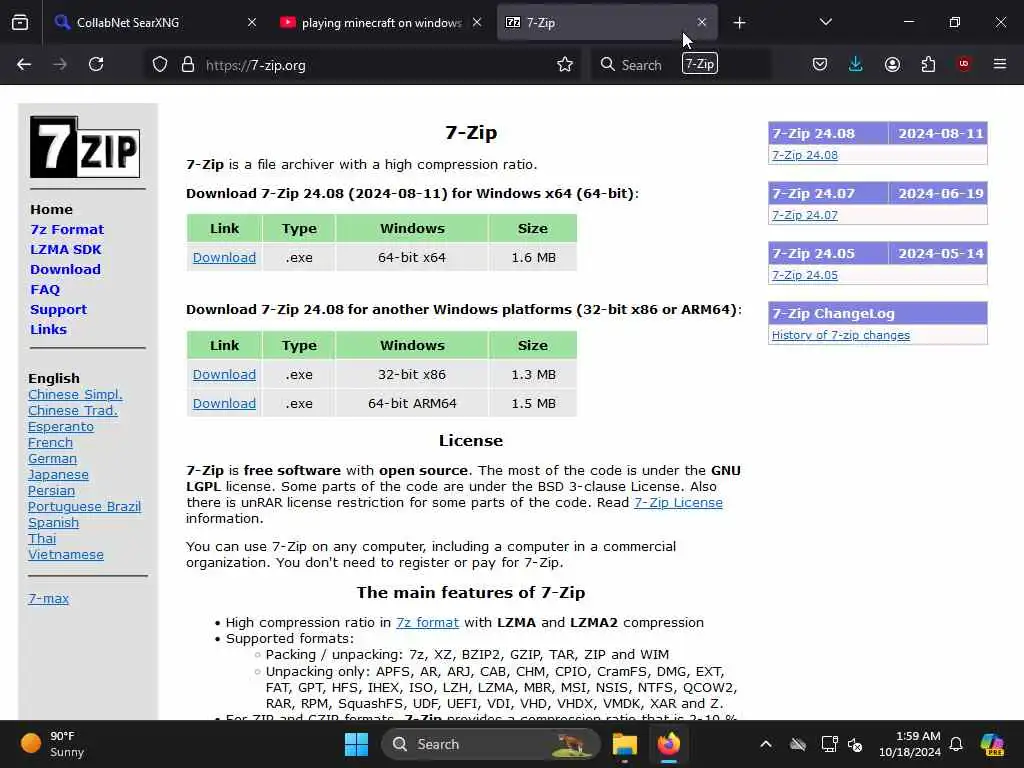The width and height of the screenshot is (1024, 768).
Task: Open File Explorer from taskbar
Action: point(624,744)
